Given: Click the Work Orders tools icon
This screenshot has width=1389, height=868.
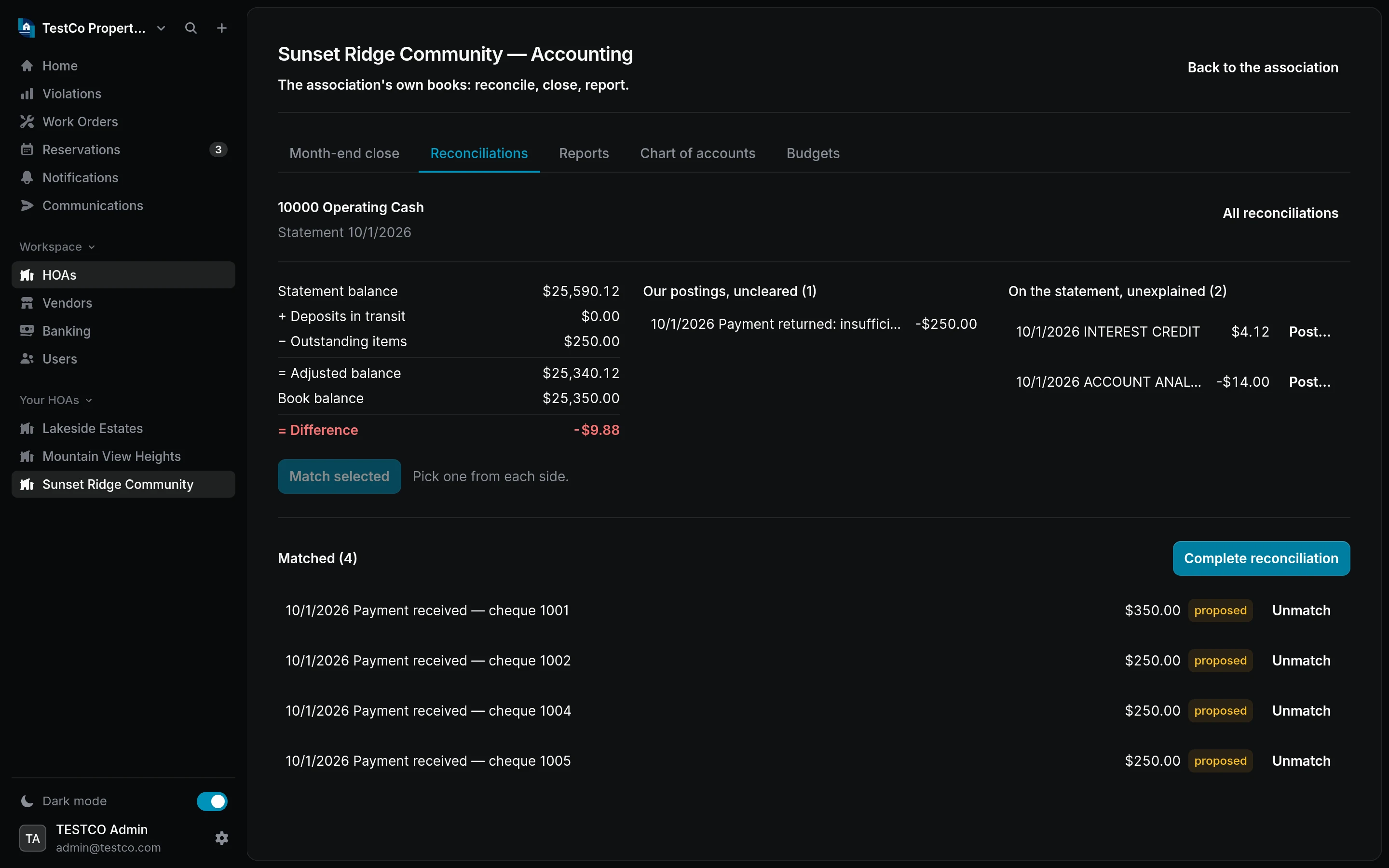Looking at the screenshot, I should point(27,122).
